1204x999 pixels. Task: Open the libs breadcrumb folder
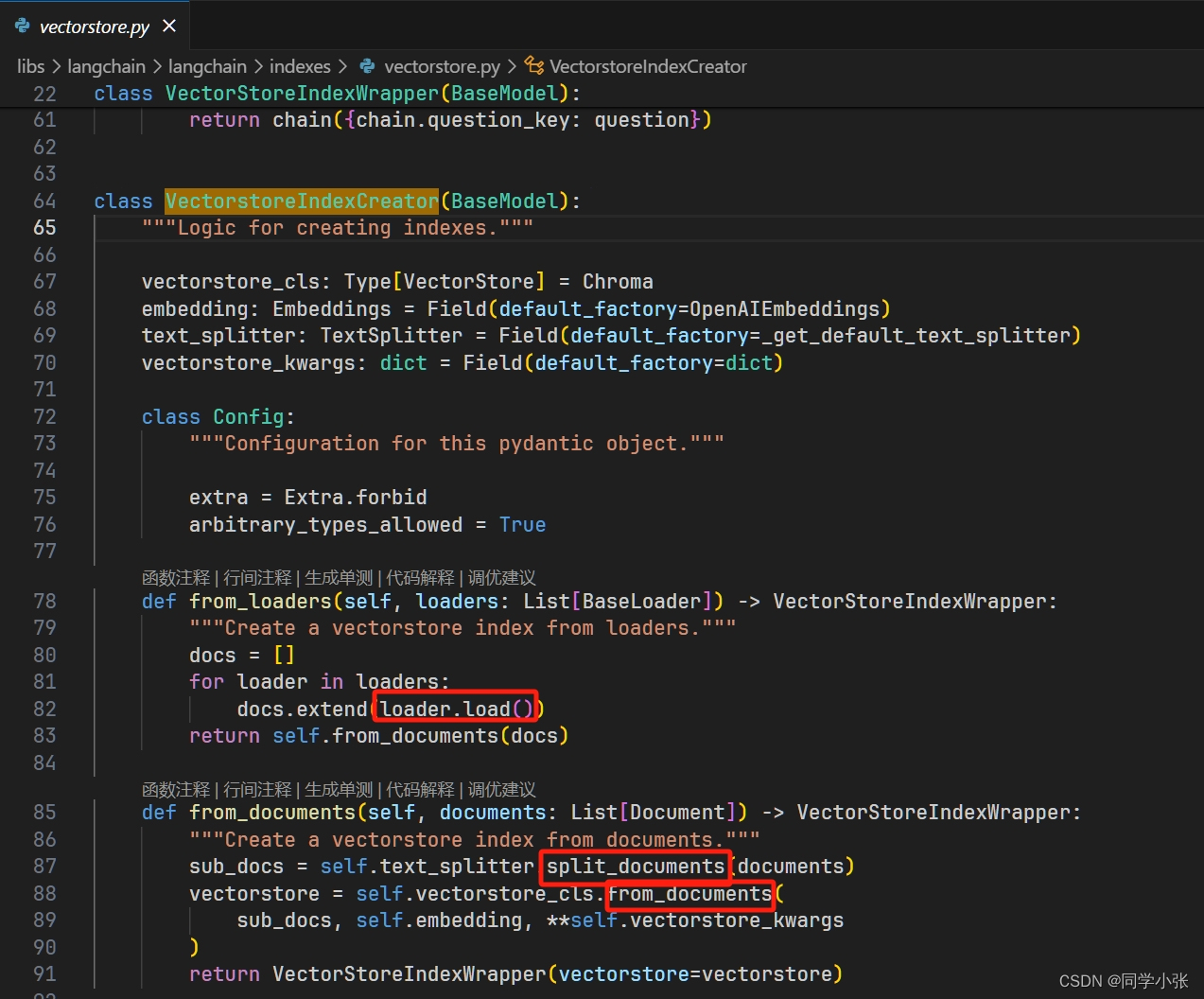[x=30, y=66]
